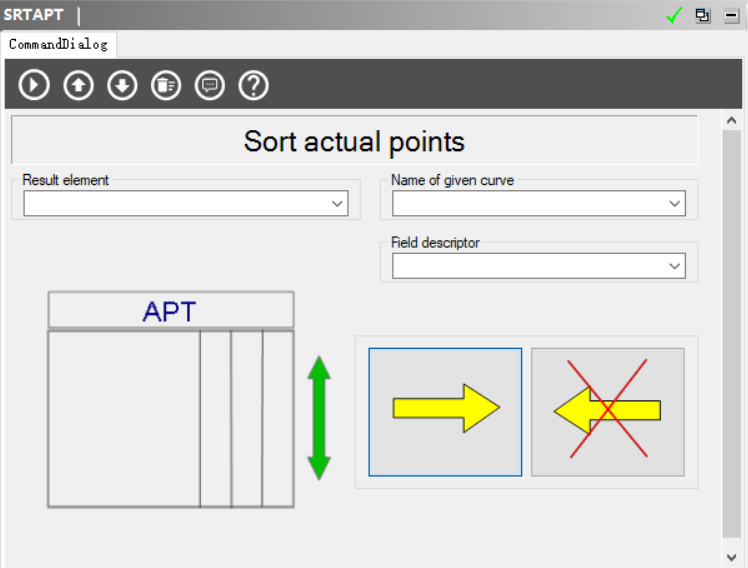This screenshot has width=748, height=568.
Task: Click the run command play icon
Action: [x=34, y=85]
